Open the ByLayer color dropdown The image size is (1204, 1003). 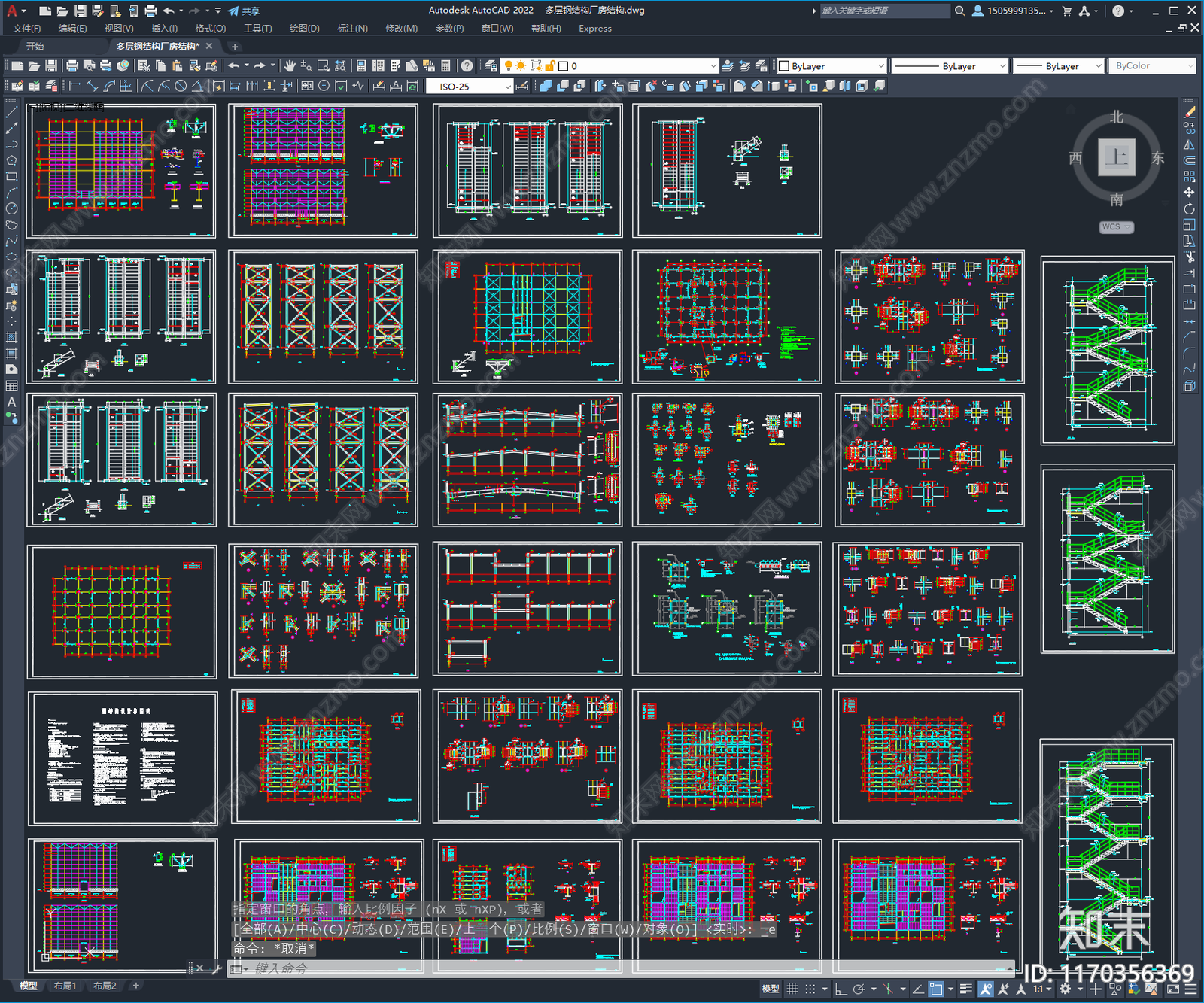coord(832,66)
